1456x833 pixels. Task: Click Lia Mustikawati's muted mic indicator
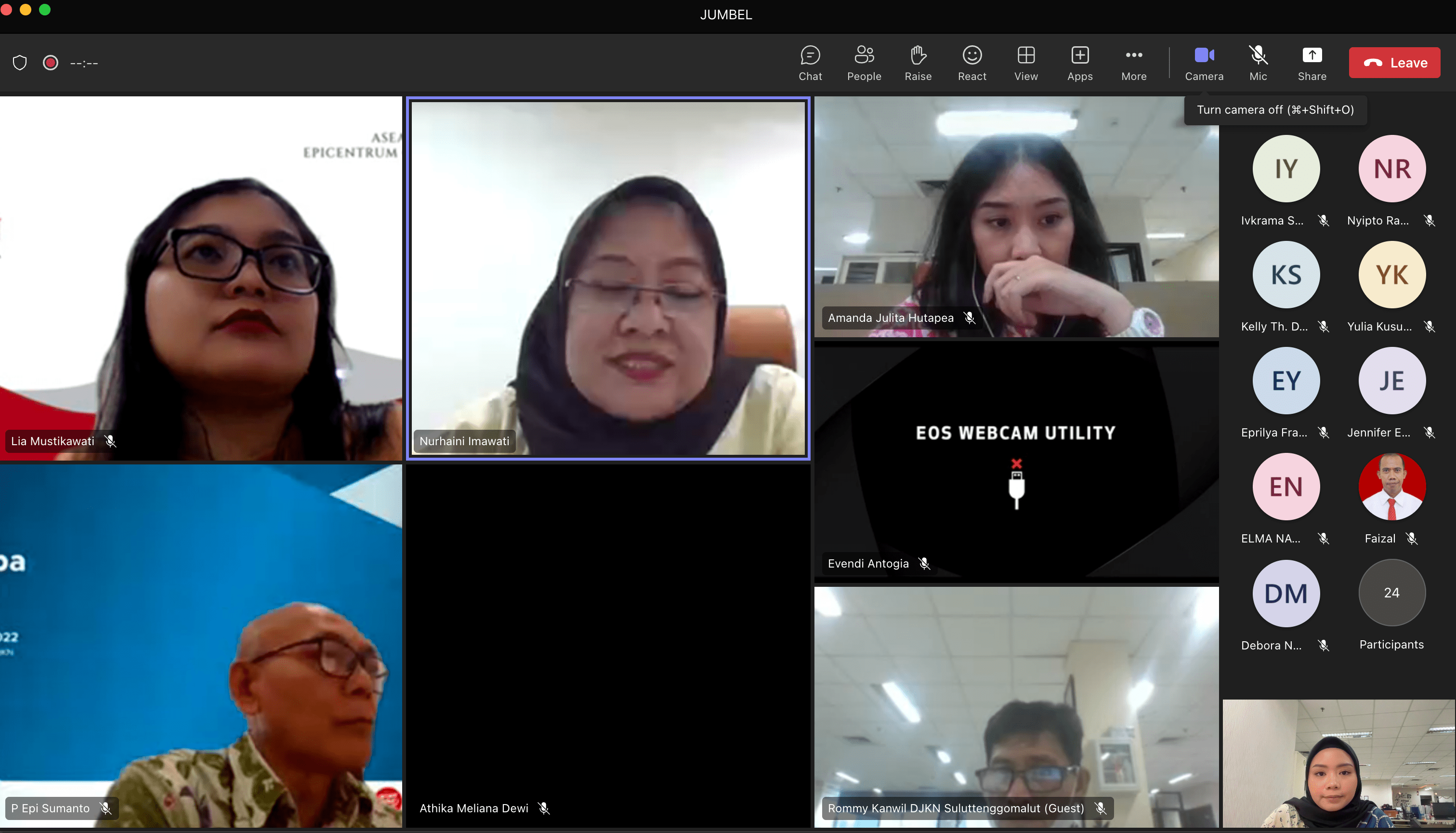point(110,441)
